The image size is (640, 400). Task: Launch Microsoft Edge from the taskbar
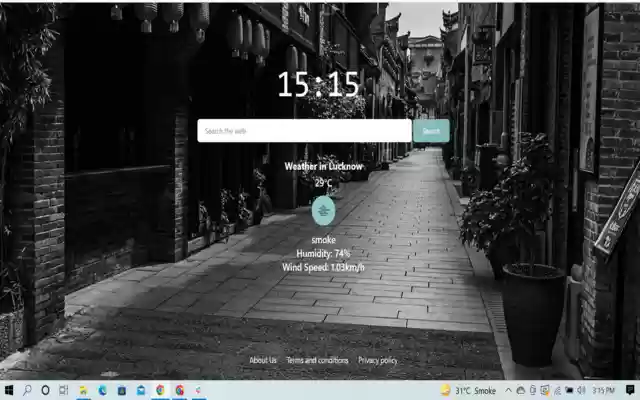pyautogui.click(x=102, y=390)
